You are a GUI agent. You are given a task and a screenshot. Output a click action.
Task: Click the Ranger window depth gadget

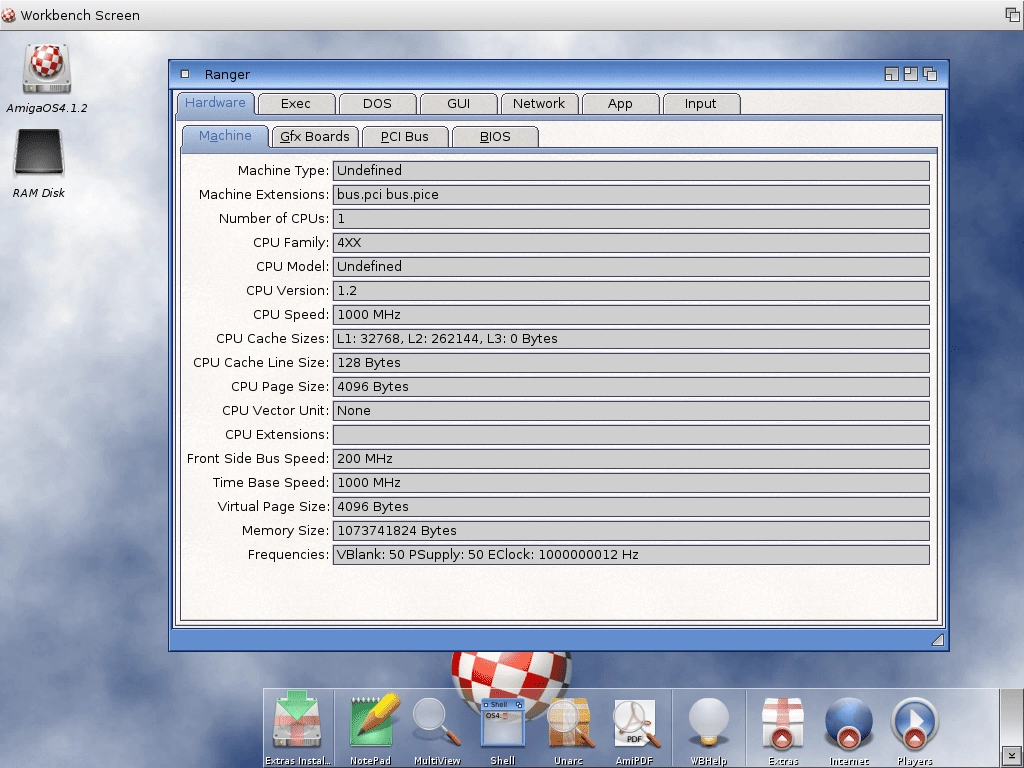coord(930,74)
